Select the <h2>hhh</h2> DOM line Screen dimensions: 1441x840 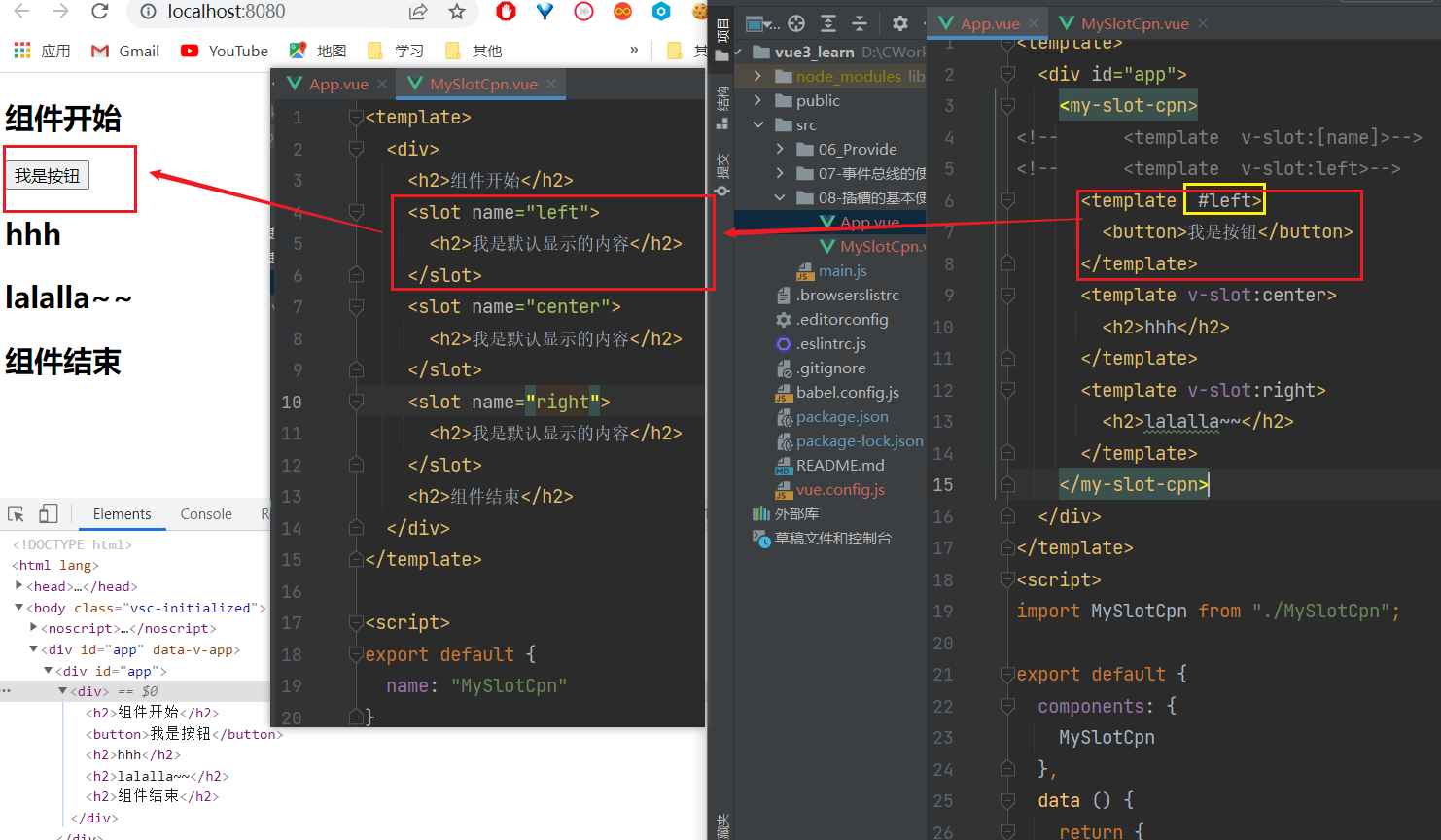click(x=133, y=754)
